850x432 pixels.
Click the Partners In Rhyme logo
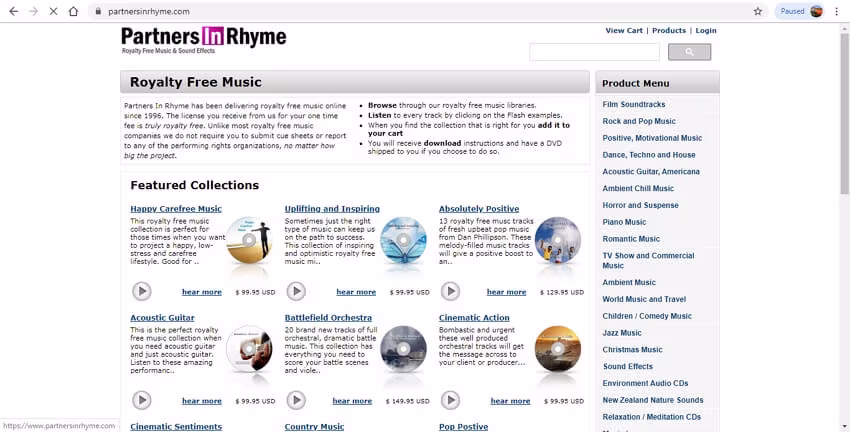click(x=203, y=40)
